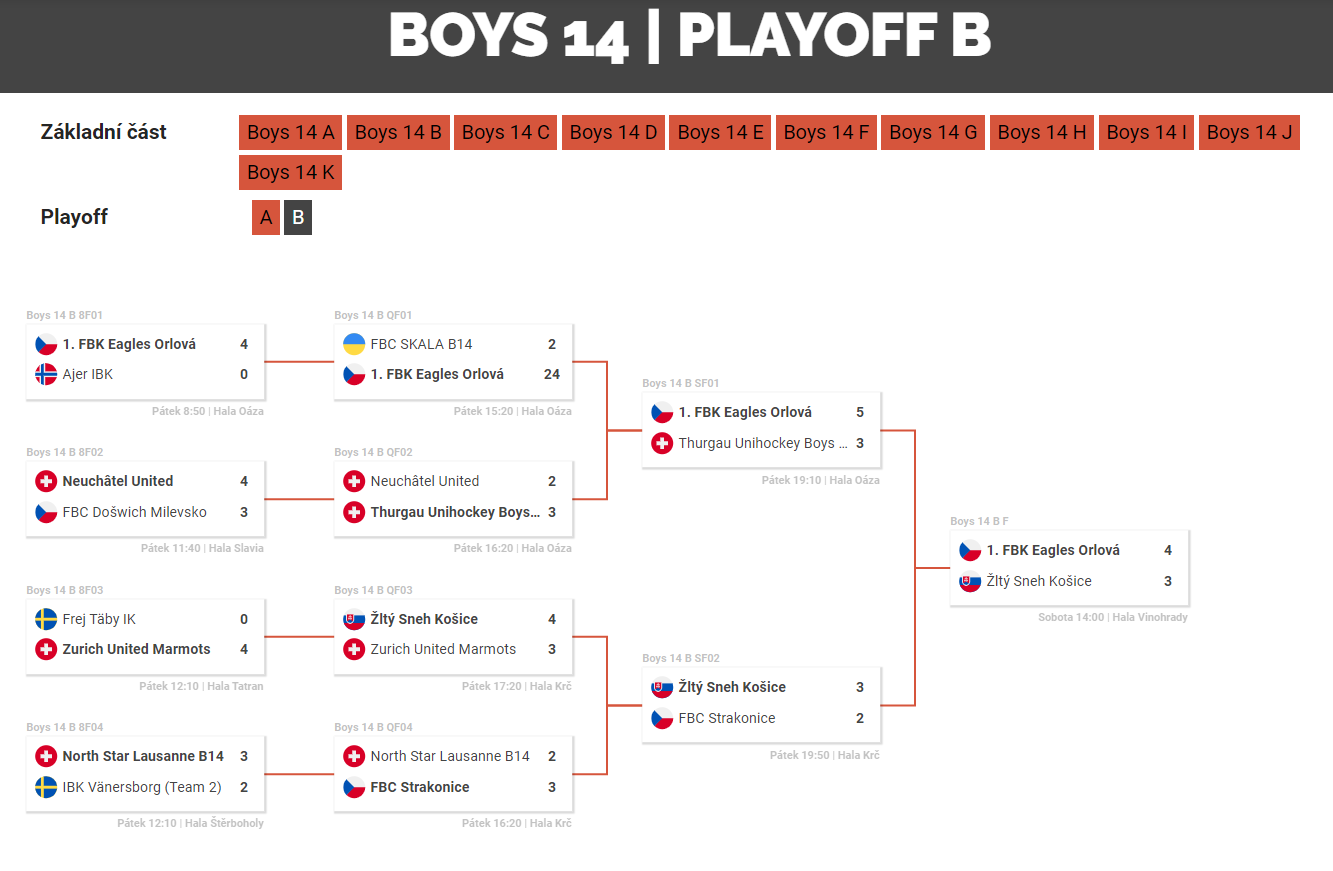Click the Swiss flag beside Zurich United Marmots in 8F03
This screenshot has height=871, width=1333.
(x=46, y=649)
